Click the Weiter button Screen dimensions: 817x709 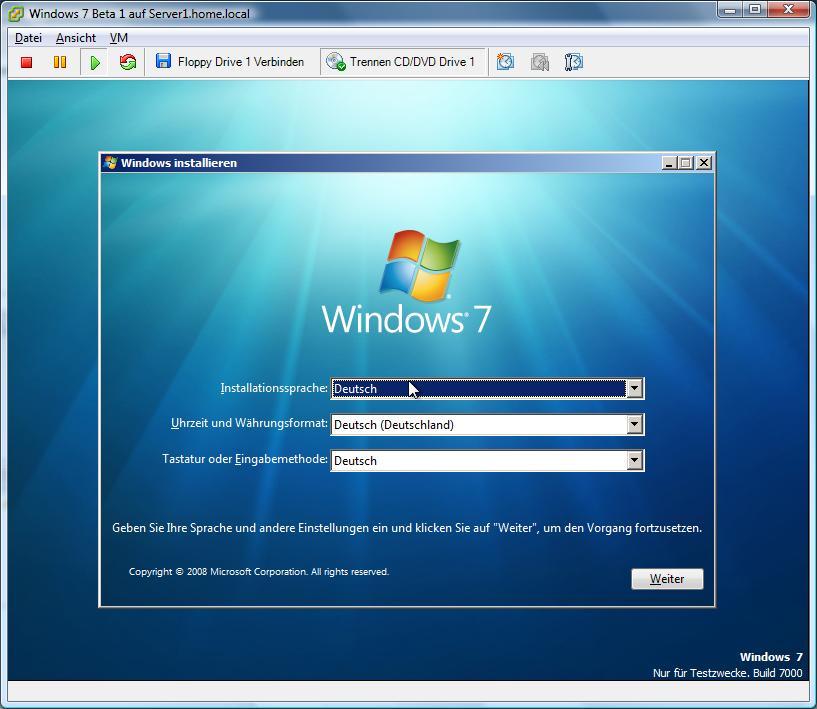(667, 579)
